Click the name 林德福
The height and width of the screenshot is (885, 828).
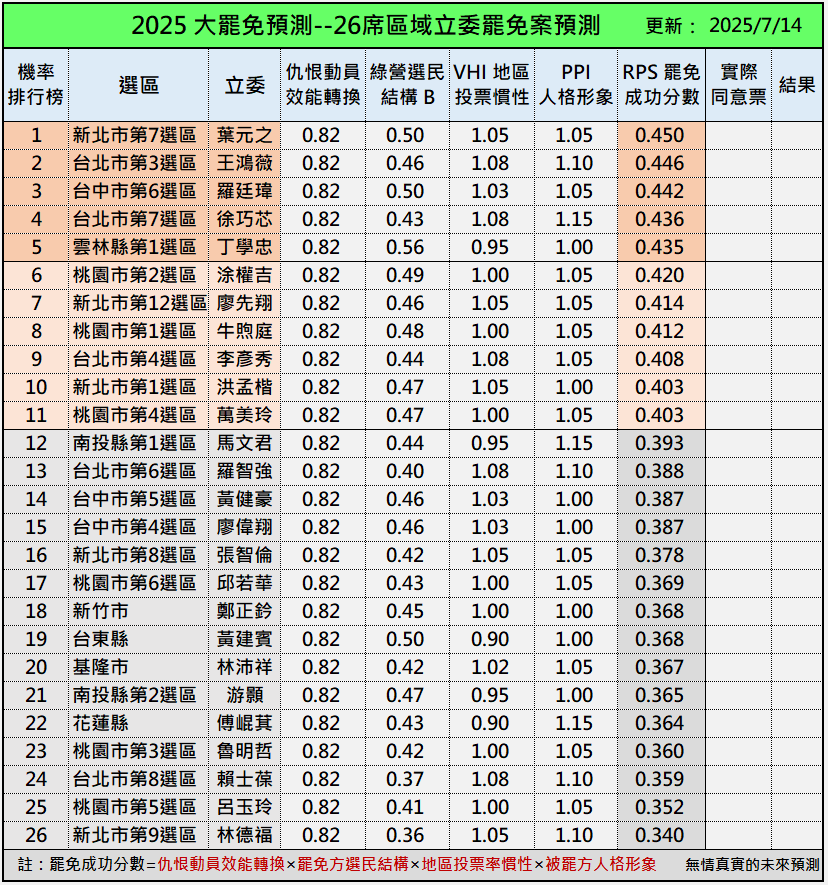244,835
